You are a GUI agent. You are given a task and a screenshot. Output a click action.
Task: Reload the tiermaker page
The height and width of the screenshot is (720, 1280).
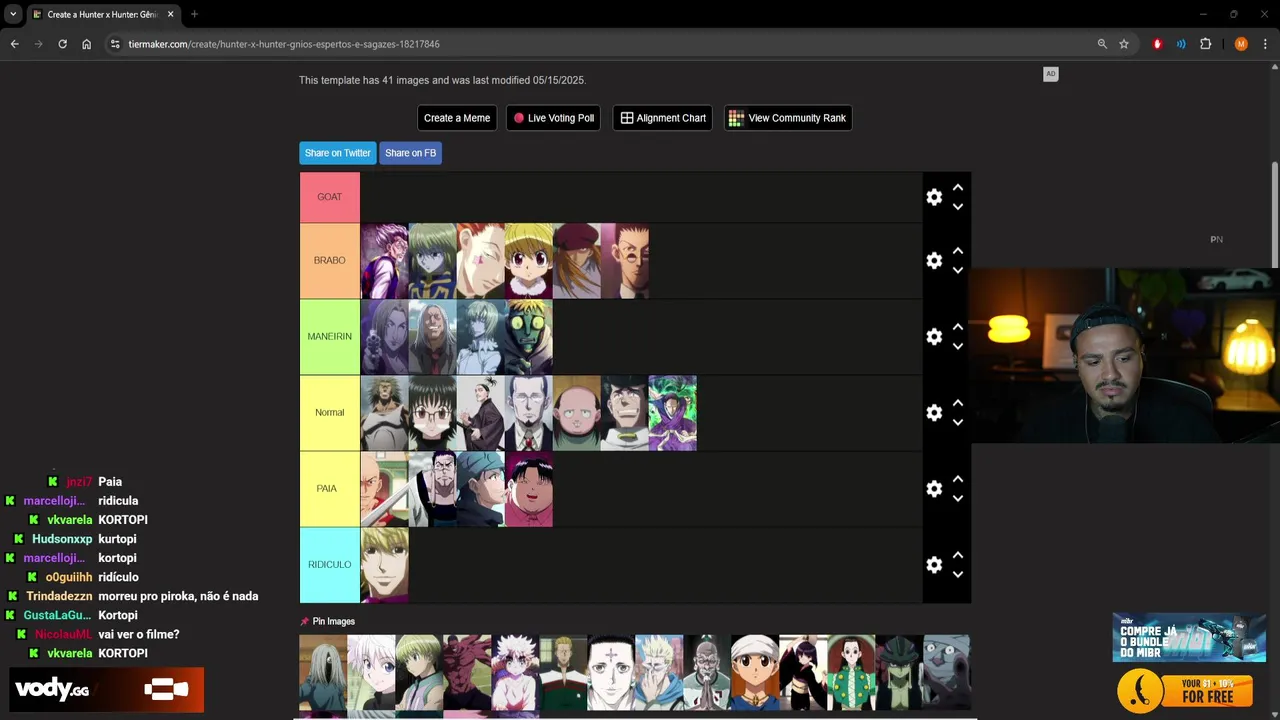coord(63,44)
